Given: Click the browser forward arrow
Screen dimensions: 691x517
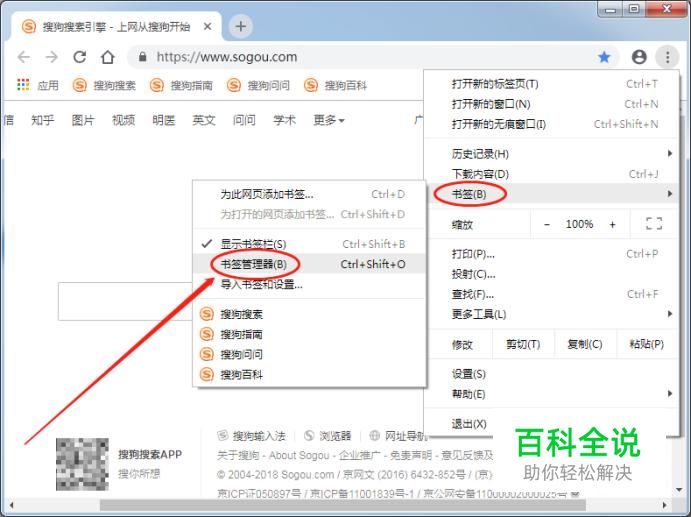Looking at the screenshot, I should pyautogui.click(x=52, y=57).
